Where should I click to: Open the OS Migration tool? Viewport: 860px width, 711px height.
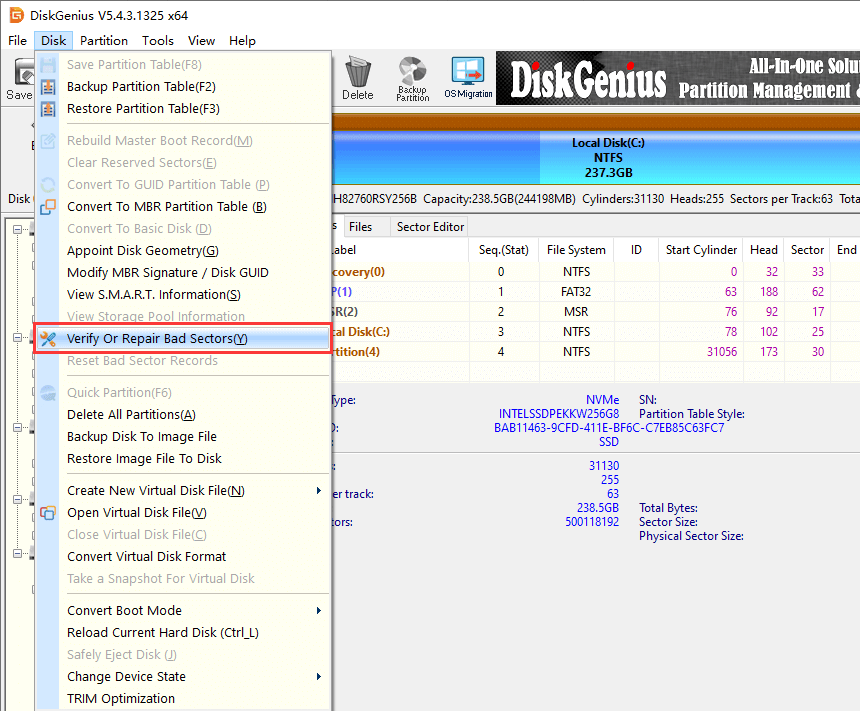tap(468, 78)
